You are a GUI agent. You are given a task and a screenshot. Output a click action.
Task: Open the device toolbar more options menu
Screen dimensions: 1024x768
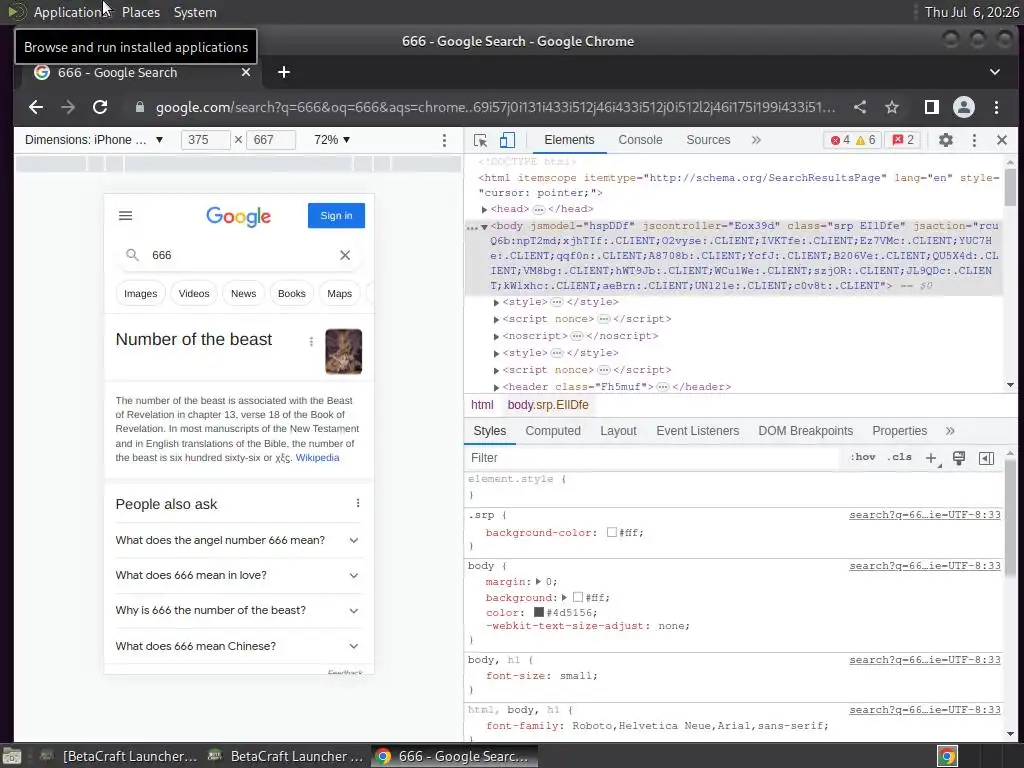point(444,140)
